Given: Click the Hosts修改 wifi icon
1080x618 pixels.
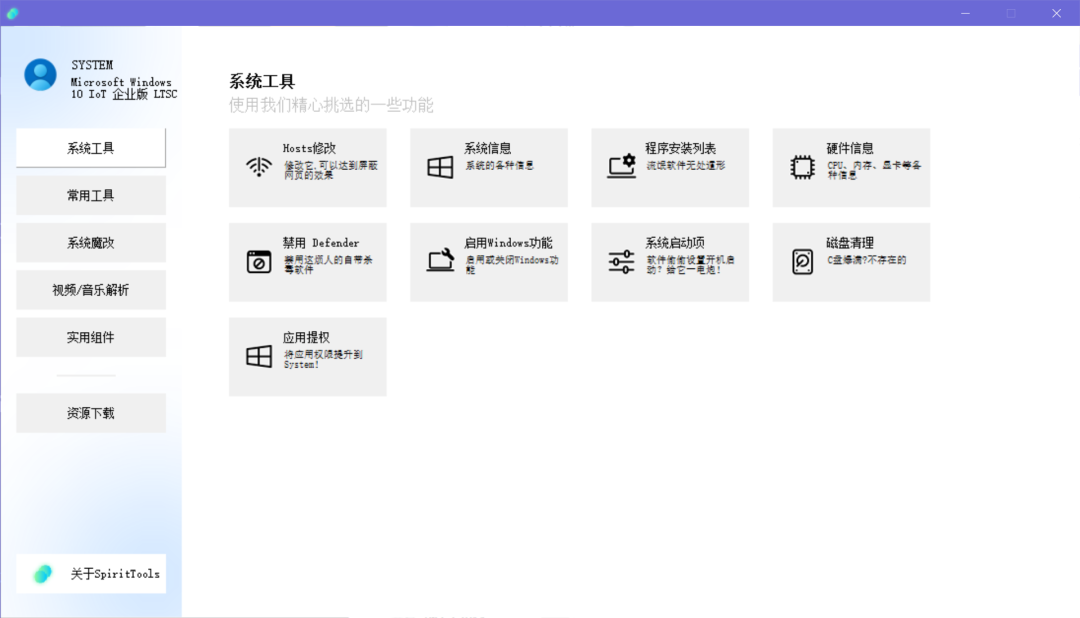Looking at the screenshot, I should [259, 167].
